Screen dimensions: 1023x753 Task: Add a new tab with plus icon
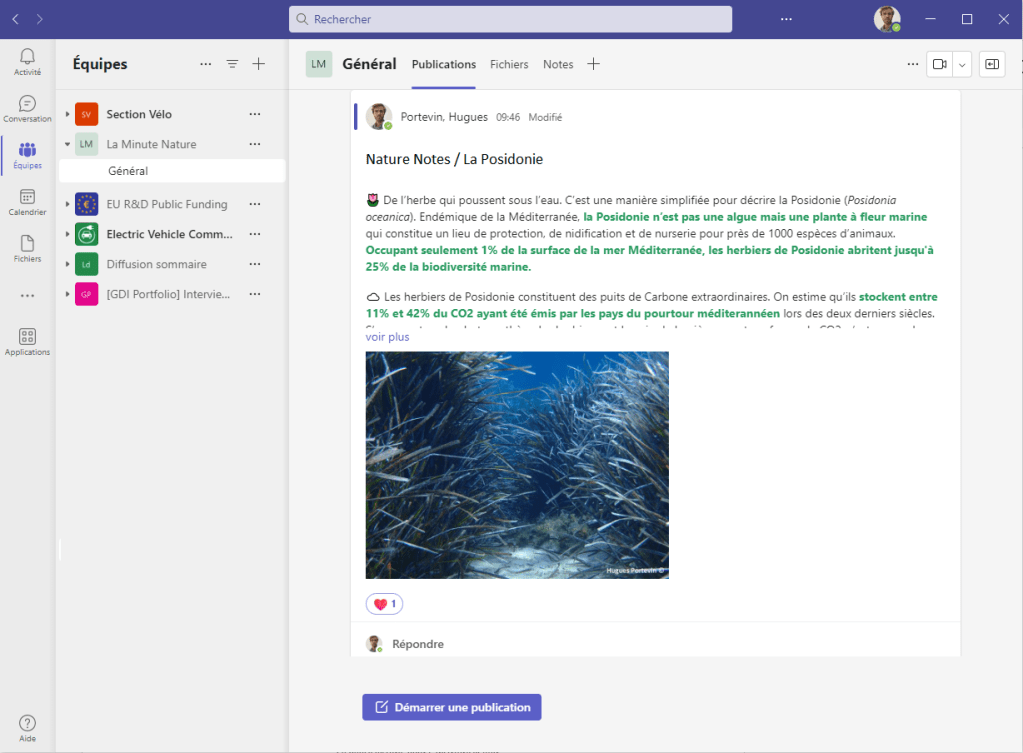[x=593, y=64]
